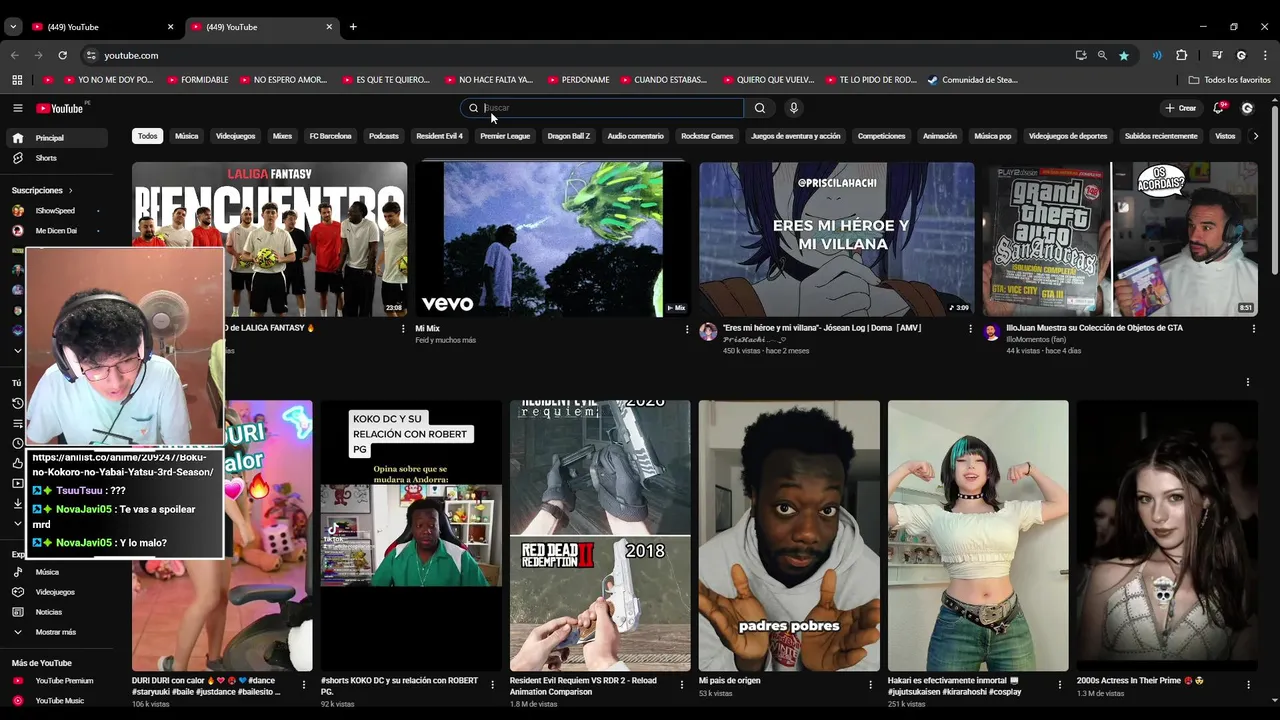Select the Audio comentario chip
Viewport: 1280px width, 720px height.
636,136
